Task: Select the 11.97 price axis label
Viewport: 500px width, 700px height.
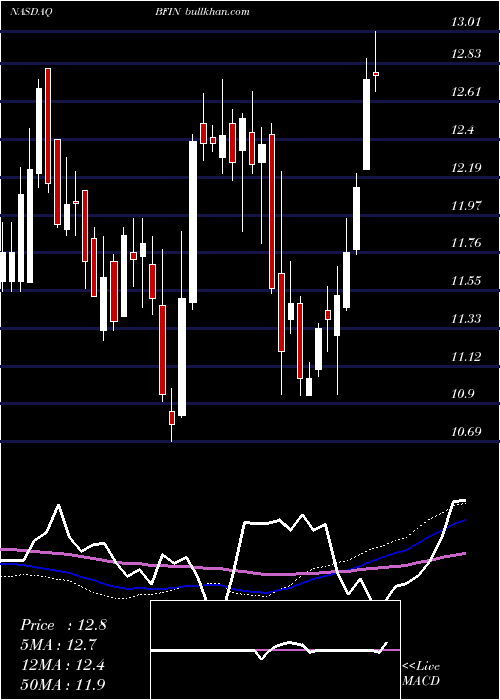Action: (x=466, y=206)
